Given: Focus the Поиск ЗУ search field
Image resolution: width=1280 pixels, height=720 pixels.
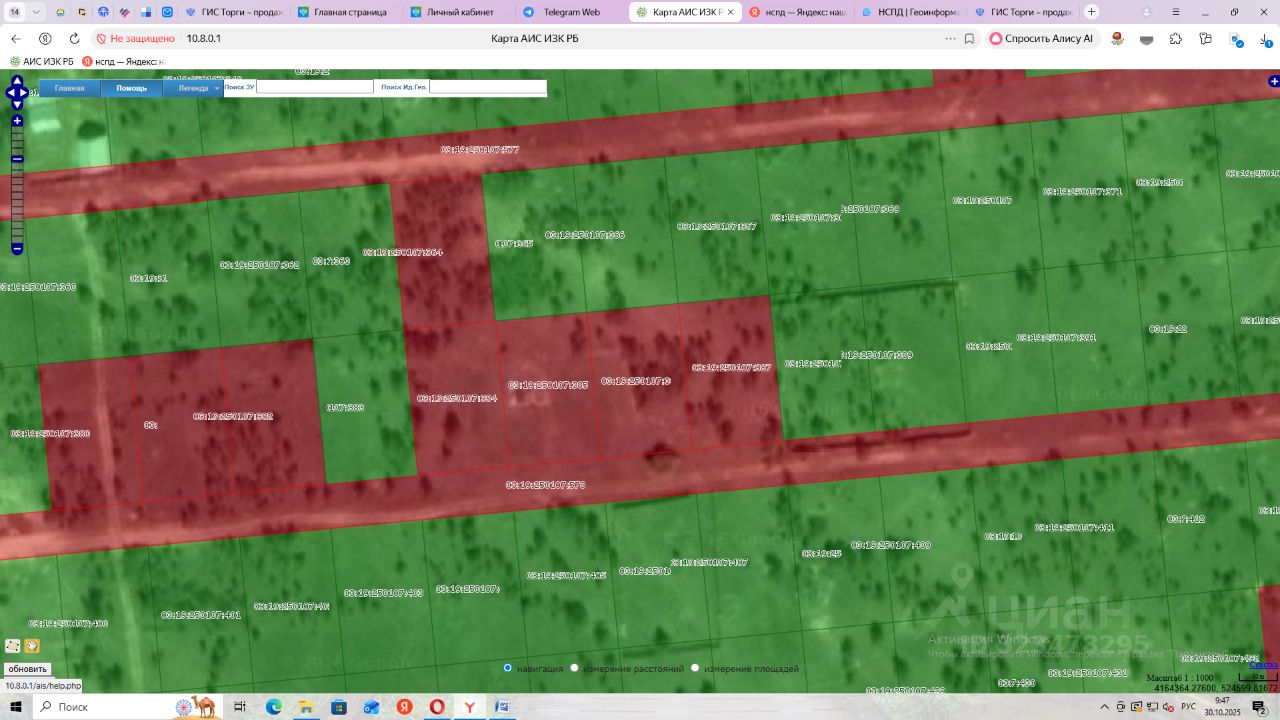Looking at the screenshot, I should pos(315,87).
